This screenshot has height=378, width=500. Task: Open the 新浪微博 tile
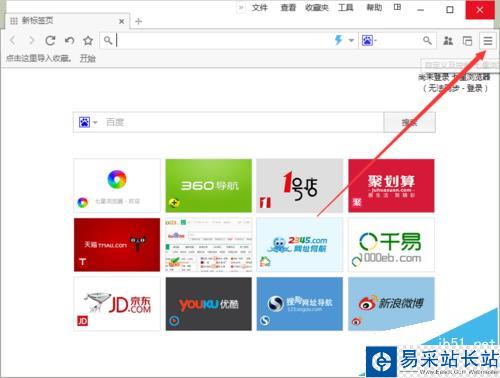(x=391, y=304)
